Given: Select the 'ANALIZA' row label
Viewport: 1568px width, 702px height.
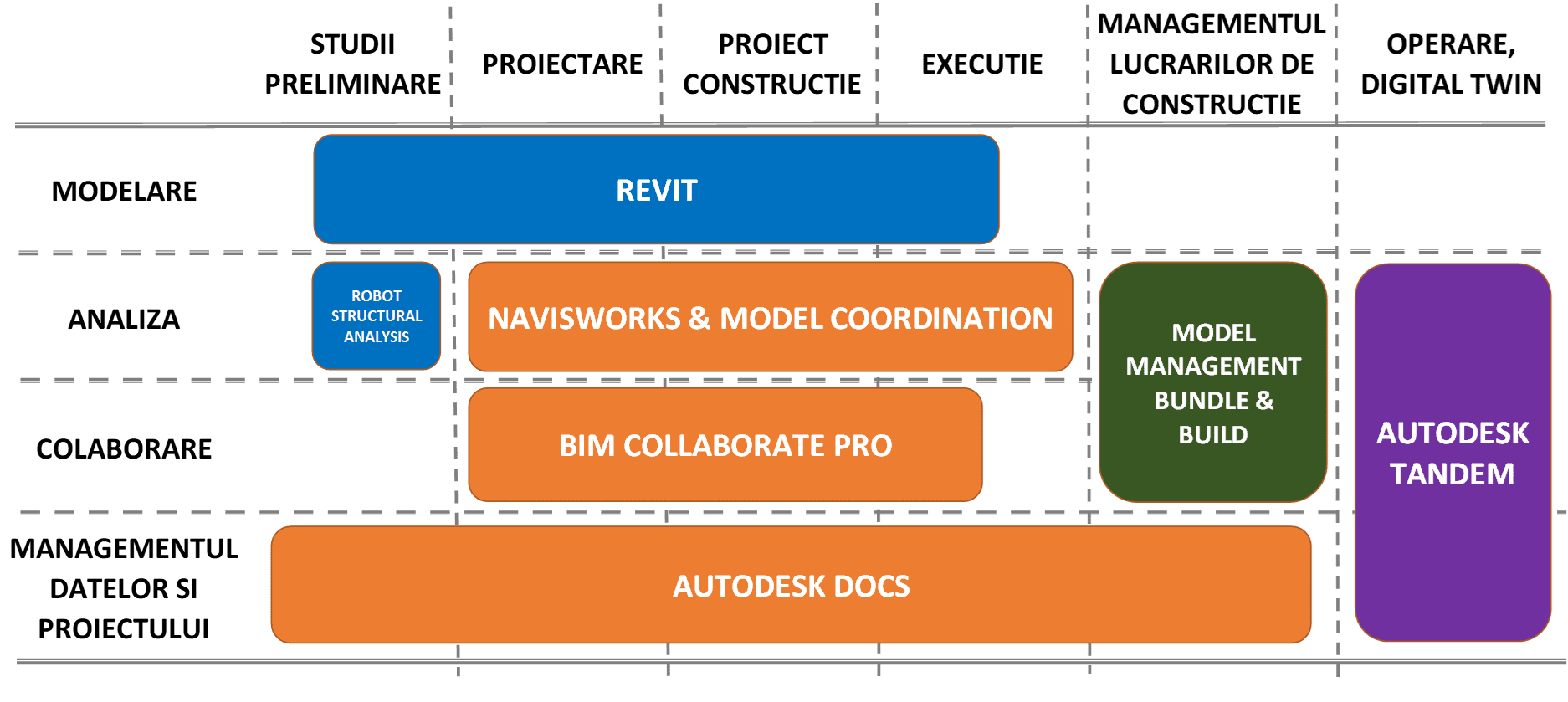Looking at the screenshot, I should (x=124, y=319).
